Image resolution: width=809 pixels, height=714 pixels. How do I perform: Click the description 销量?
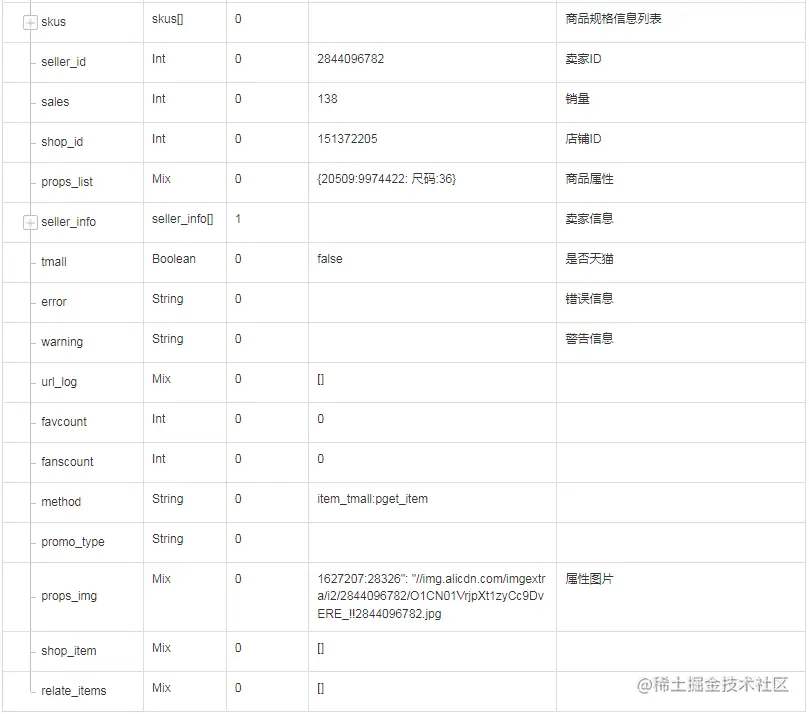pyautogui.click(x=578, y=99)
